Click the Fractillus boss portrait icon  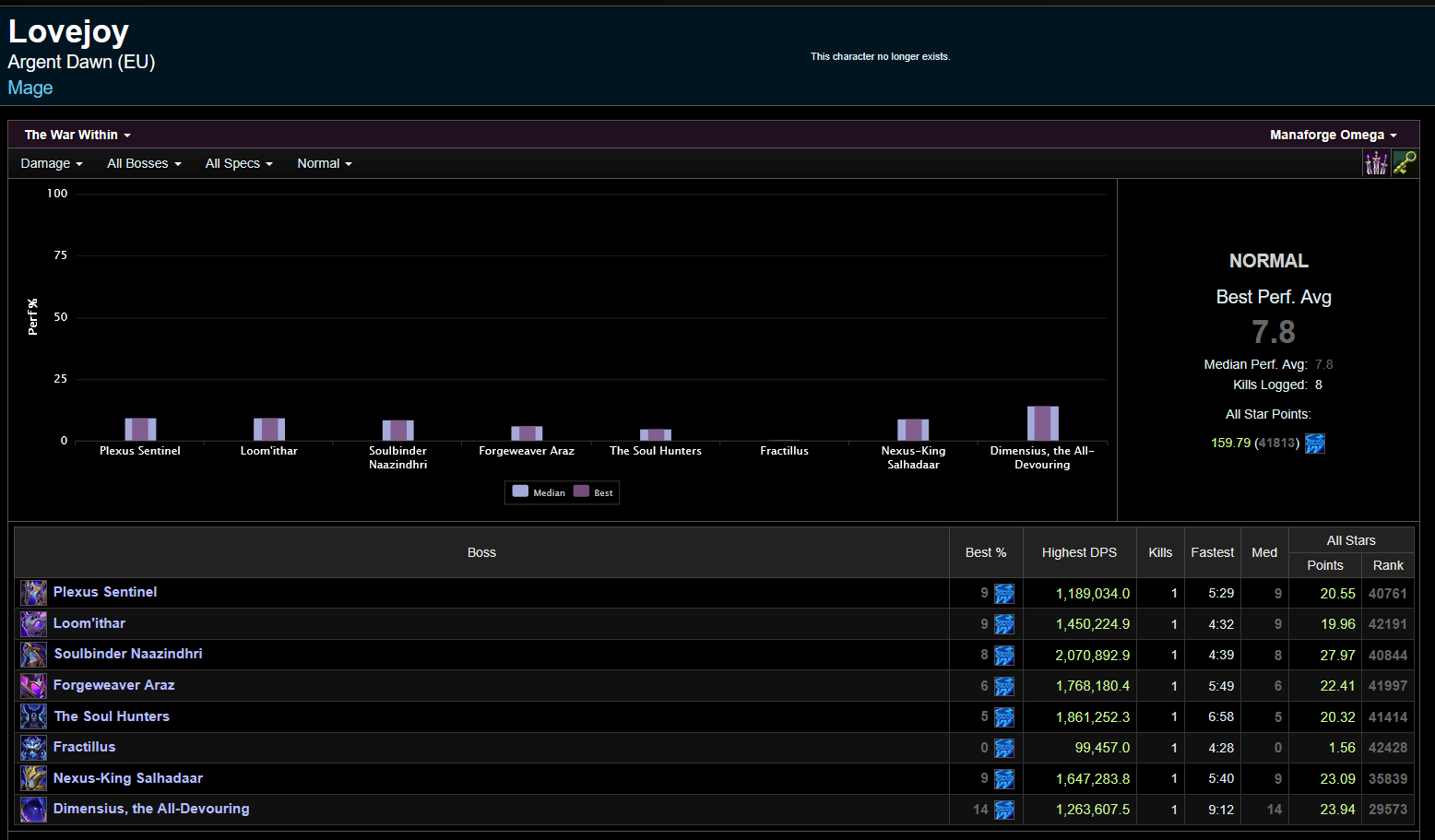(34, 748)
